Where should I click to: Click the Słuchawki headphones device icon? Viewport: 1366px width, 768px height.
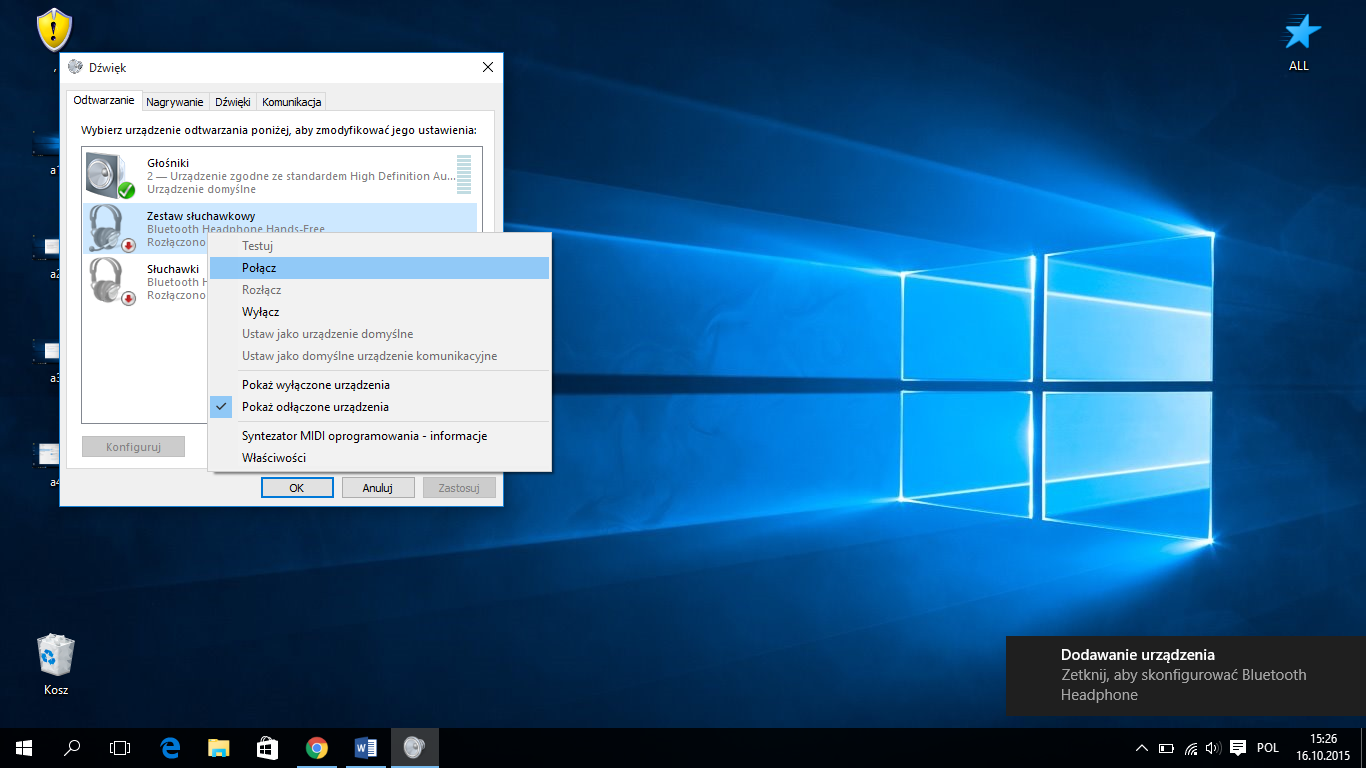108,281
